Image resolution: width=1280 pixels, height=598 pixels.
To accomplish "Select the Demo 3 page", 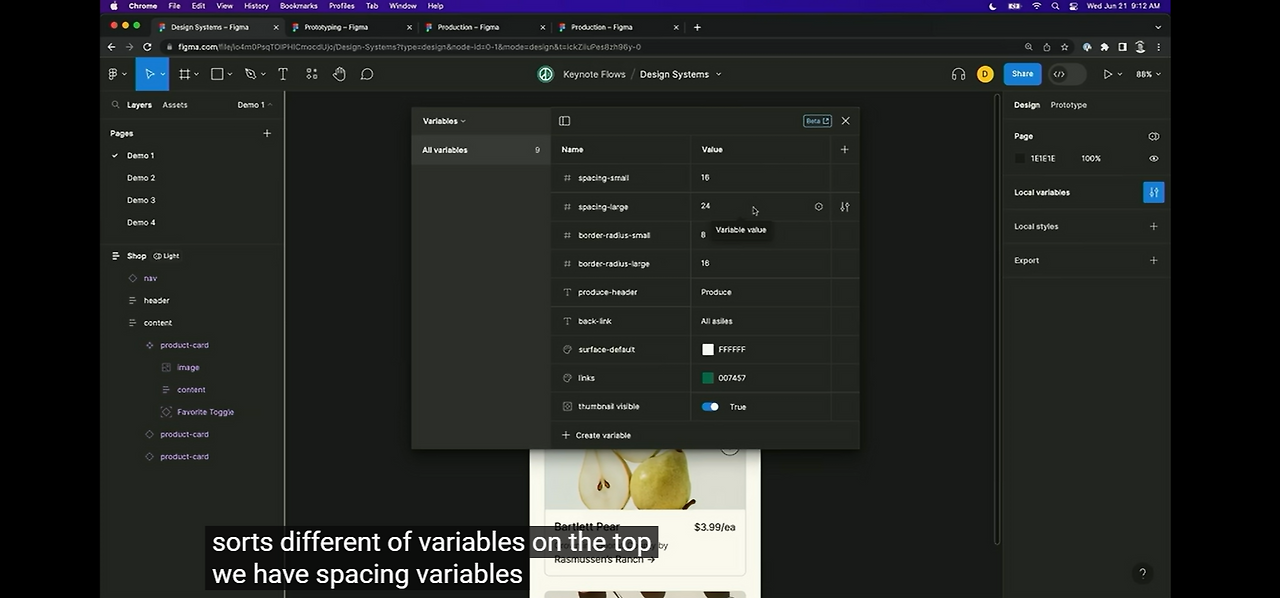I will [x=141, y=200].
